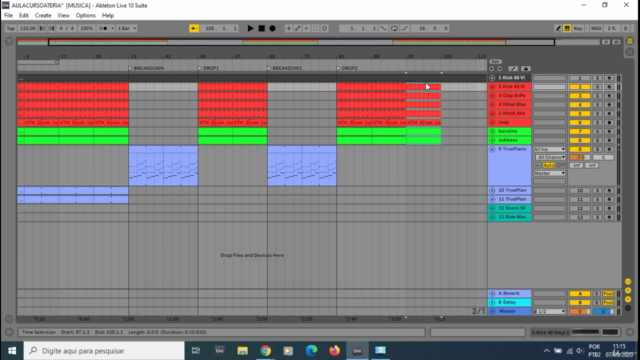
Task: Toggle Draw Mode pencil icon
Action: 558,28
